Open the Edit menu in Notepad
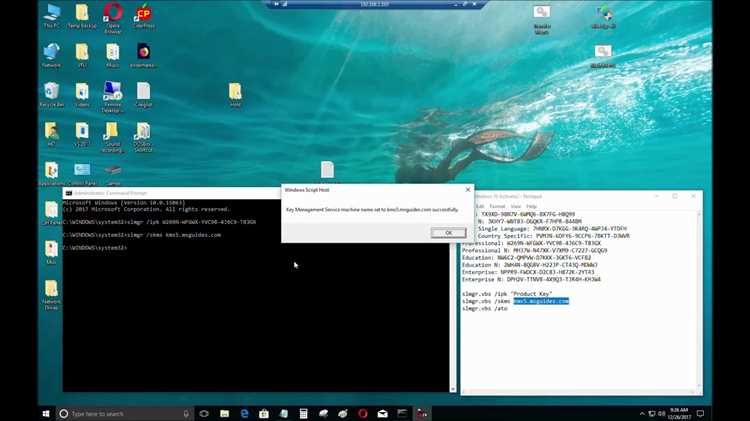This screenshot has height=421, width=750. 480,206
